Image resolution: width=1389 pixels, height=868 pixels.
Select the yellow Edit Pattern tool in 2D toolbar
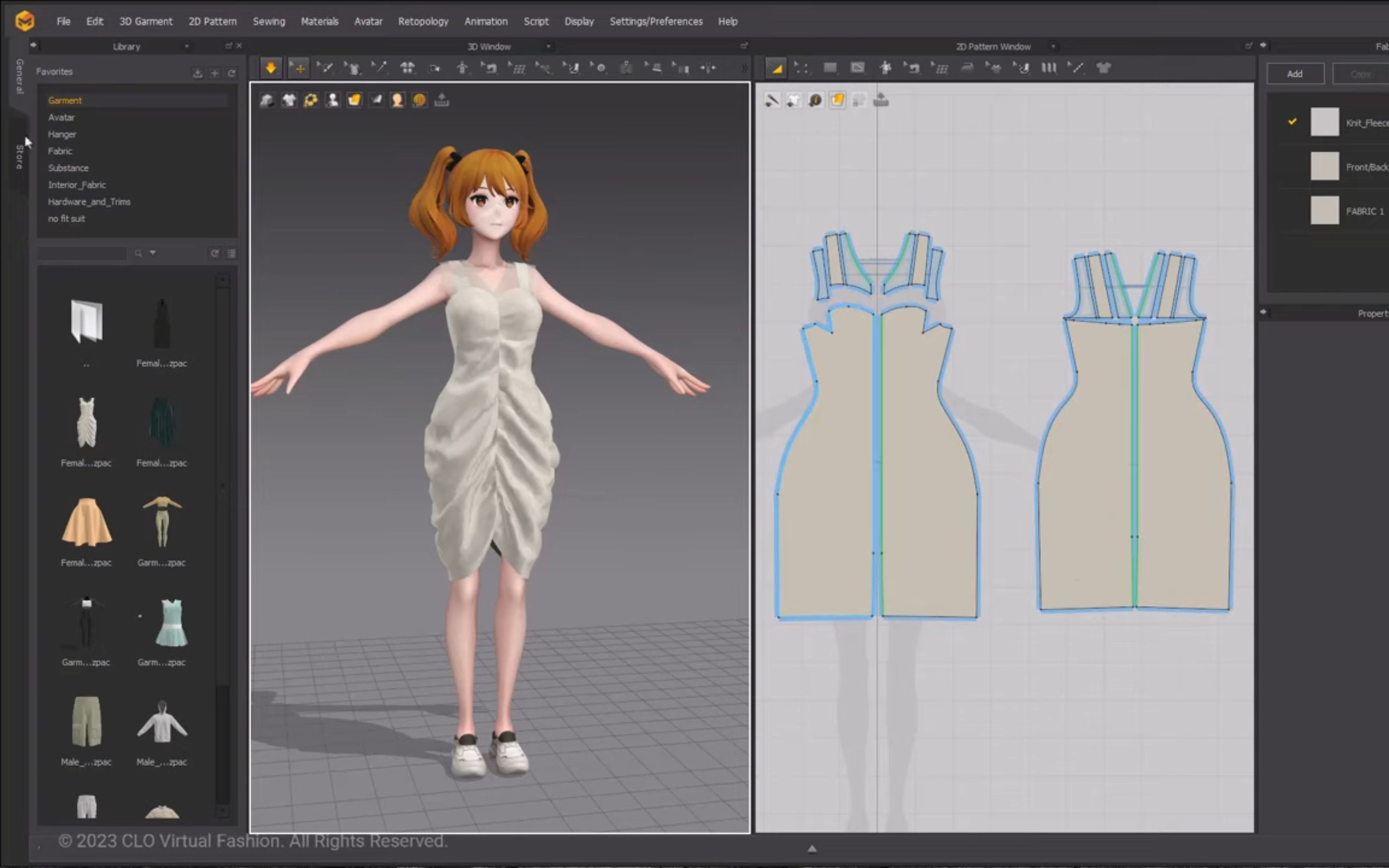click(x=776, y=68)
